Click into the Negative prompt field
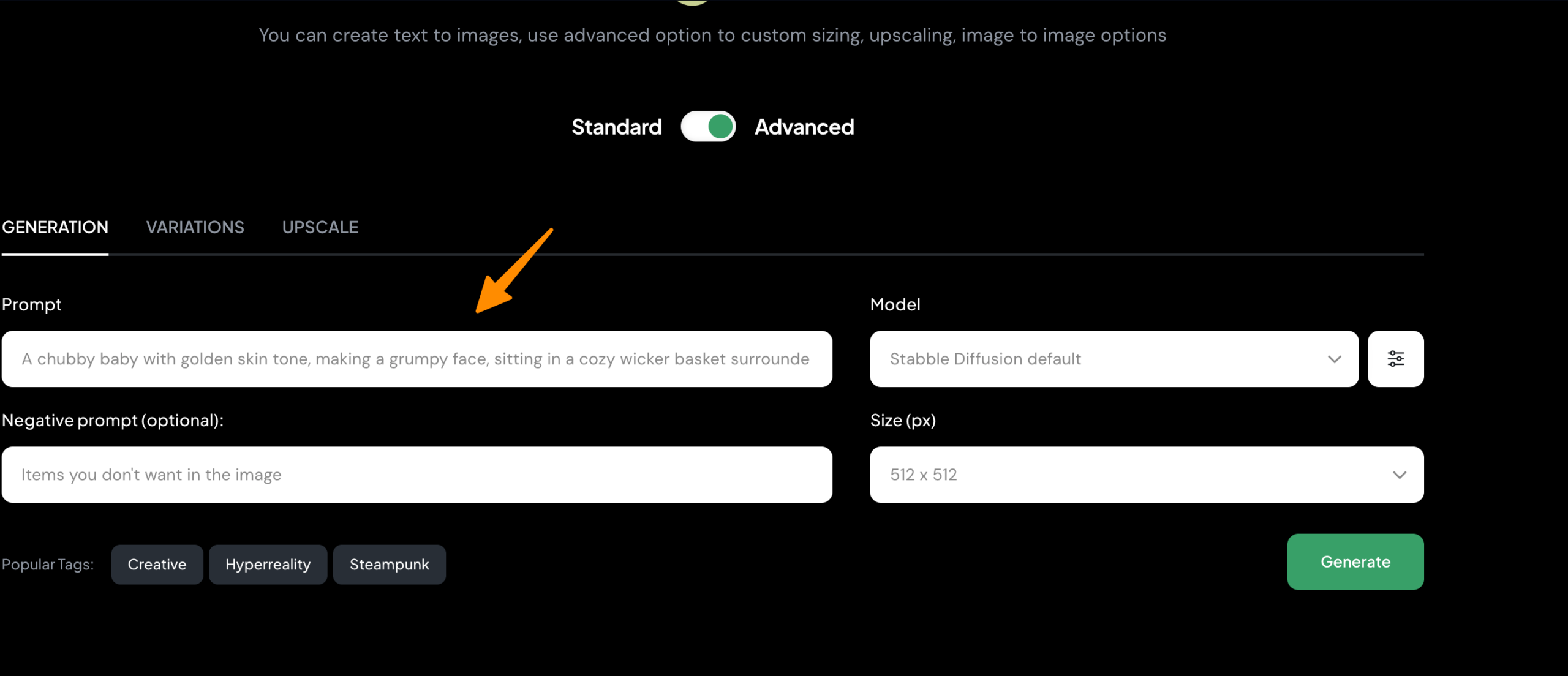 (x=417, y=475)
